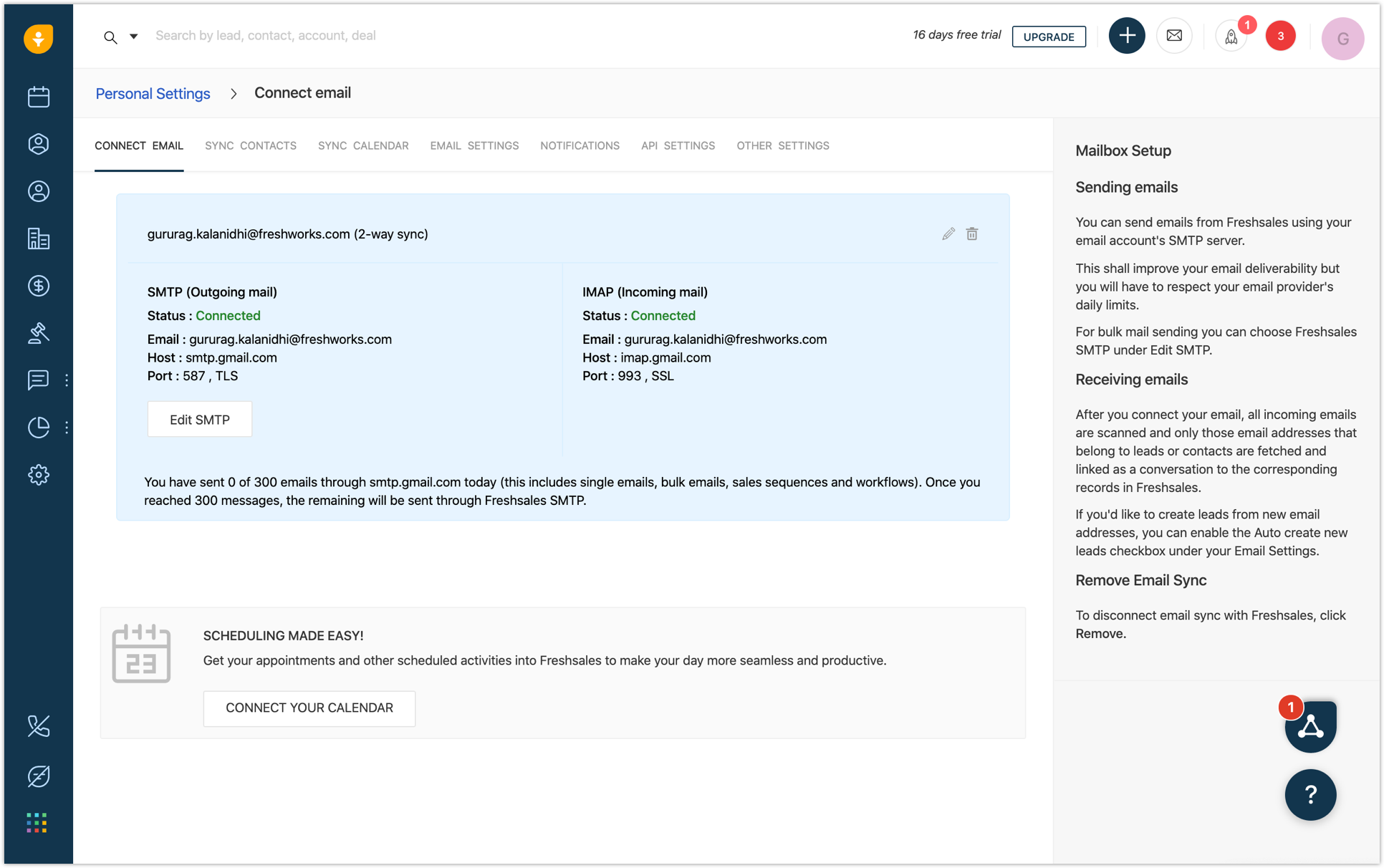Image resolution: width=1384 pixels, height=868 pixels.
Task: Click the pencil edit icon for mailbox
Action: tap(948, 234)
